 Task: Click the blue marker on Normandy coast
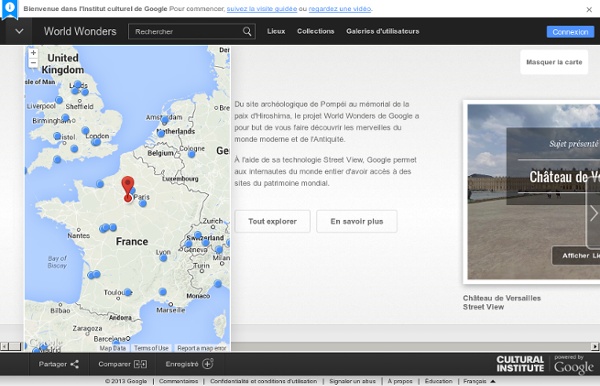tap(100, 184)
